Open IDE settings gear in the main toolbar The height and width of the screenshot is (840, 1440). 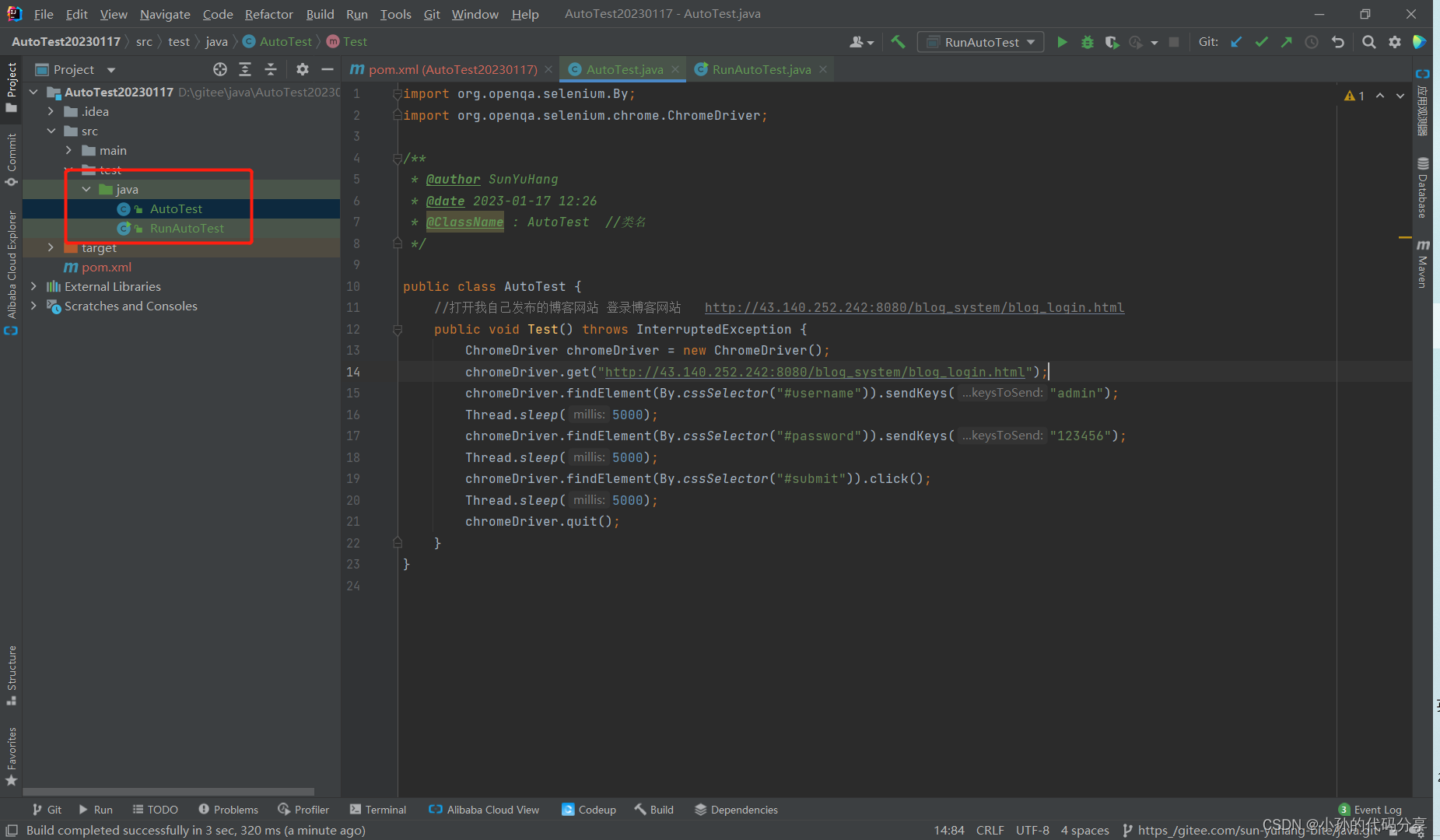(x=1395, y=42)
